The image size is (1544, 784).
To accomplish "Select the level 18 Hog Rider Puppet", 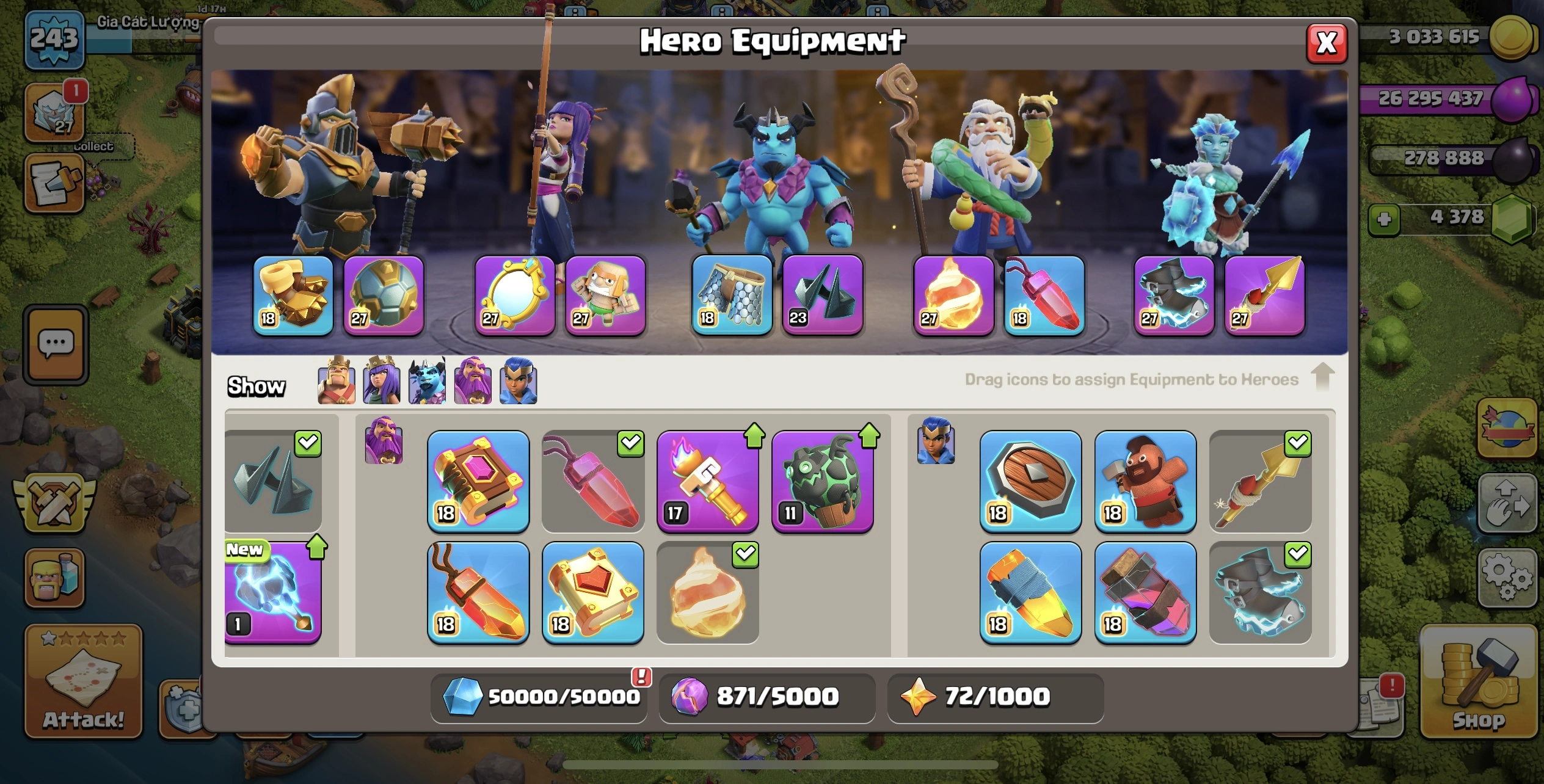I will click(x=1145, y=482).
